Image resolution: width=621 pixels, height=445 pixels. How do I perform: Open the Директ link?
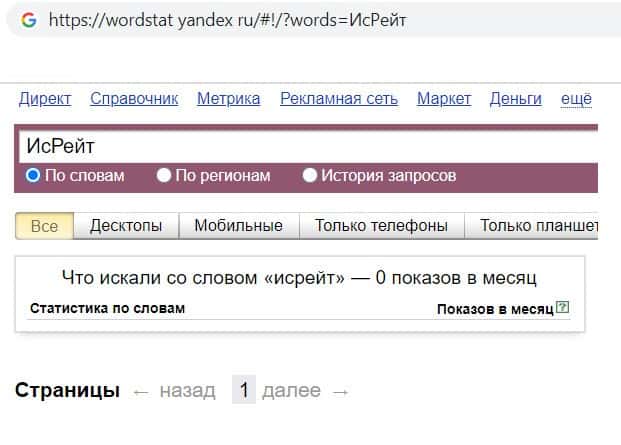(45, 99)
